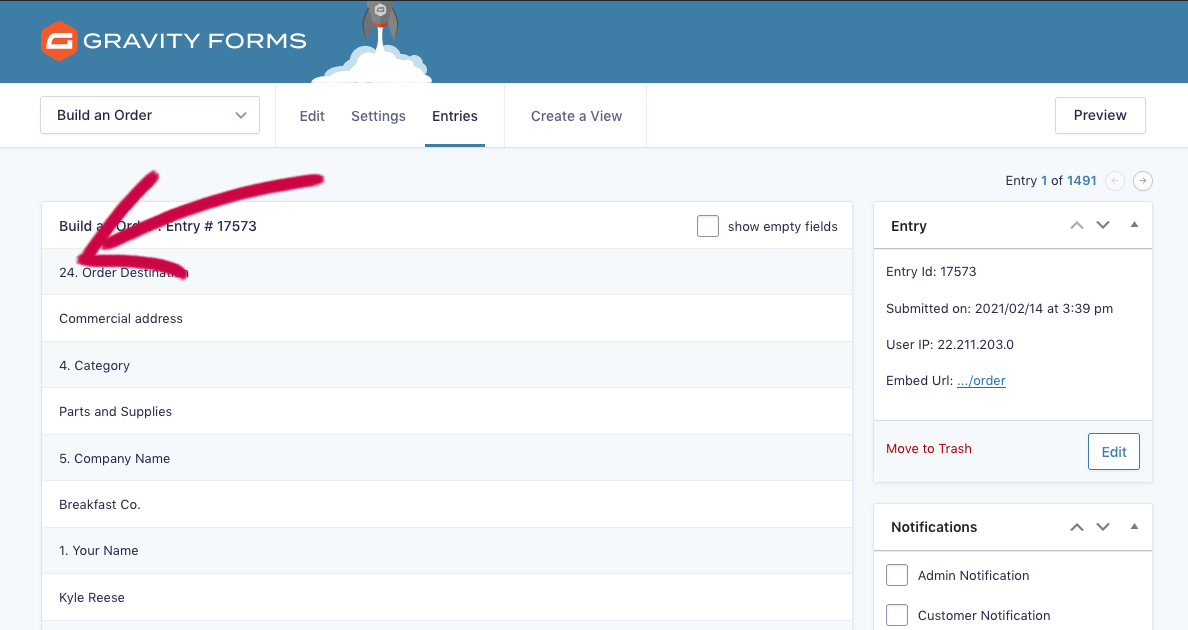The width and height of the screenshot is (1188, 630).
Task: Click the Commercial address value
Action: pos(121,319)
